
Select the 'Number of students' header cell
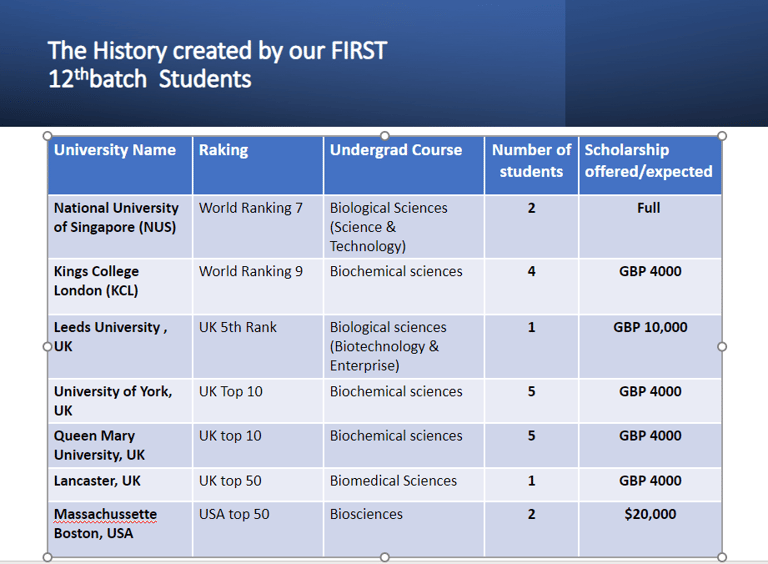coord(531,165)
